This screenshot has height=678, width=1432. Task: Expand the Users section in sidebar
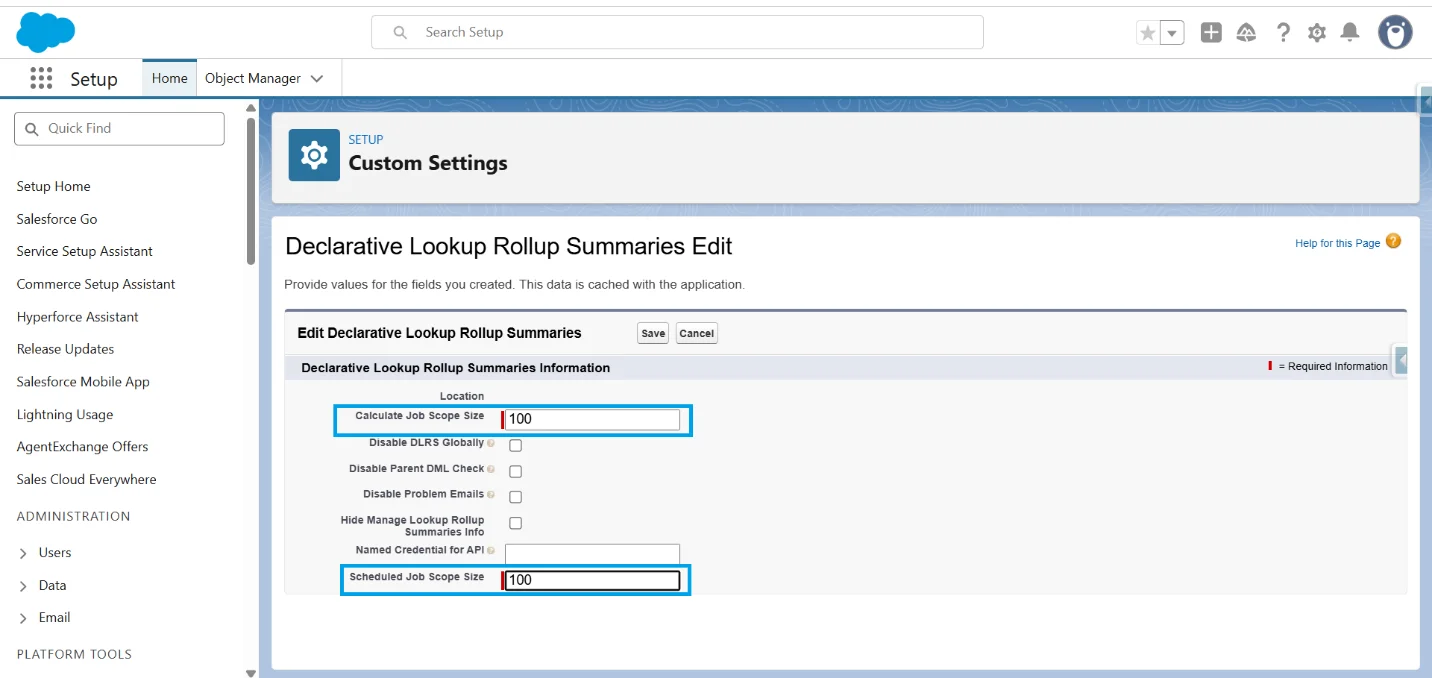pos(24,553)
